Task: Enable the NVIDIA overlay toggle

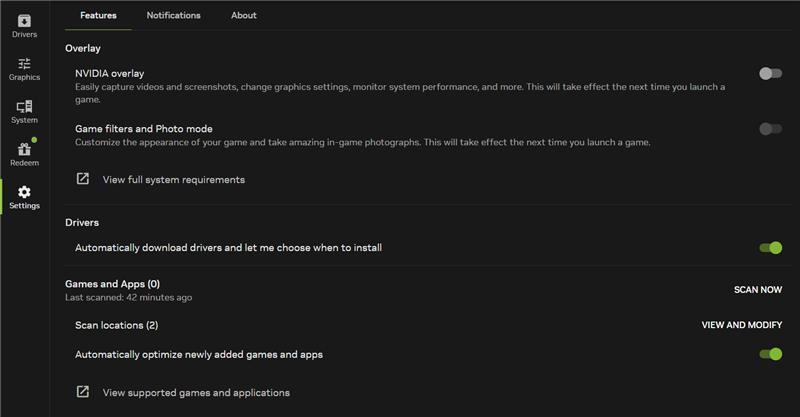Action: pyautogui.click(x=770, y=73)
